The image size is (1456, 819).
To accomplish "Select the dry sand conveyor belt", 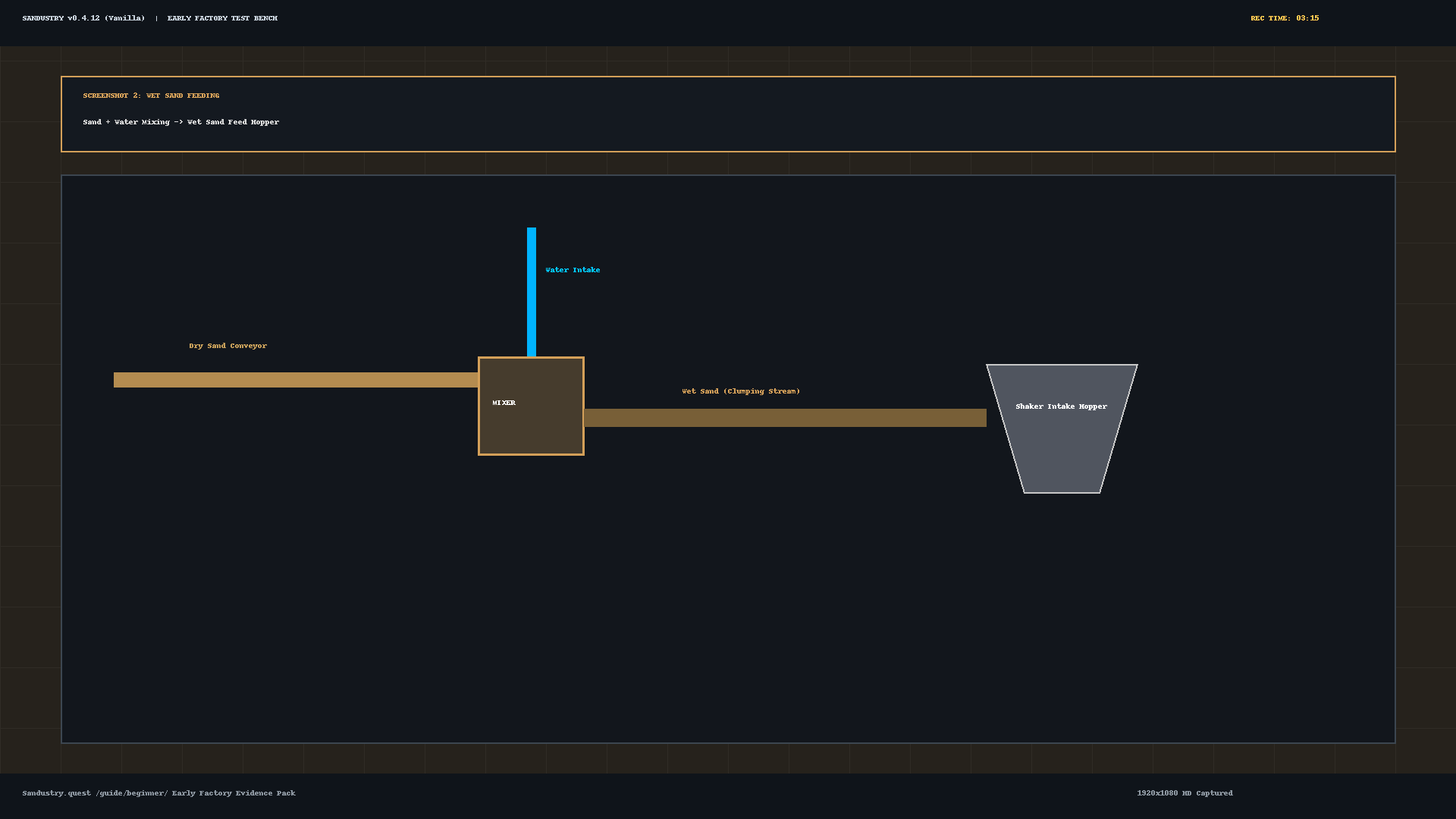I will pos(296,380).
